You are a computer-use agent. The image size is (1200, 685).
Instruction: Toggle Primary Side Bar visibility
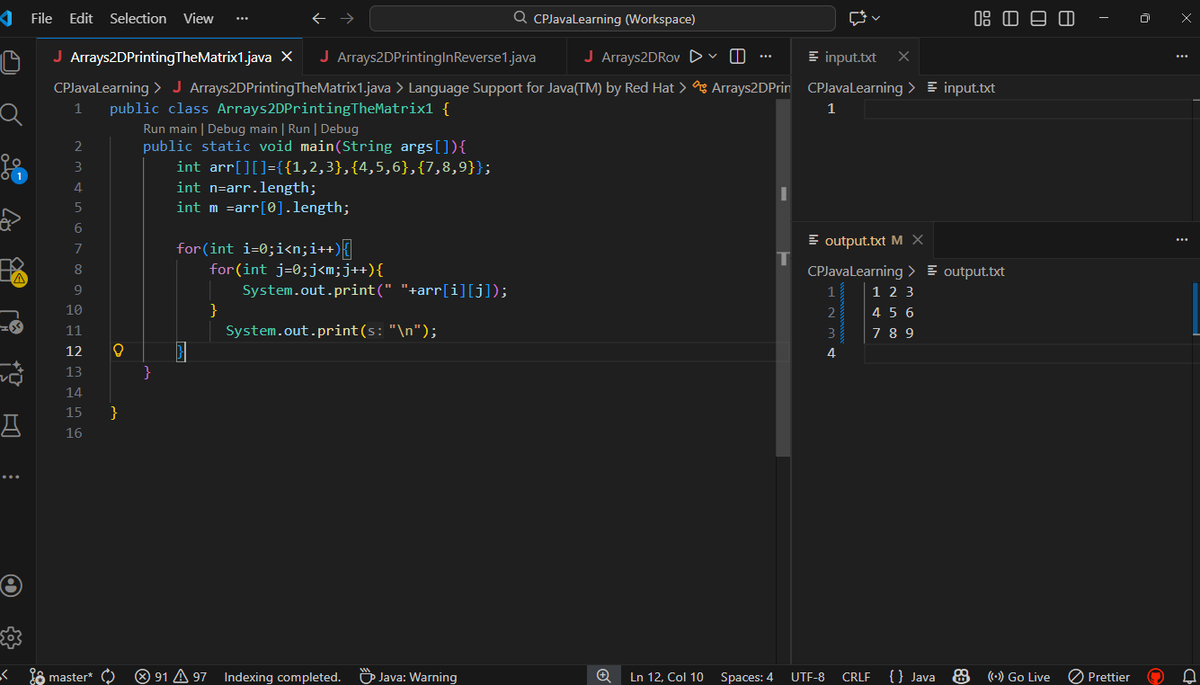pyautogui.click(x=1009, y=18)
